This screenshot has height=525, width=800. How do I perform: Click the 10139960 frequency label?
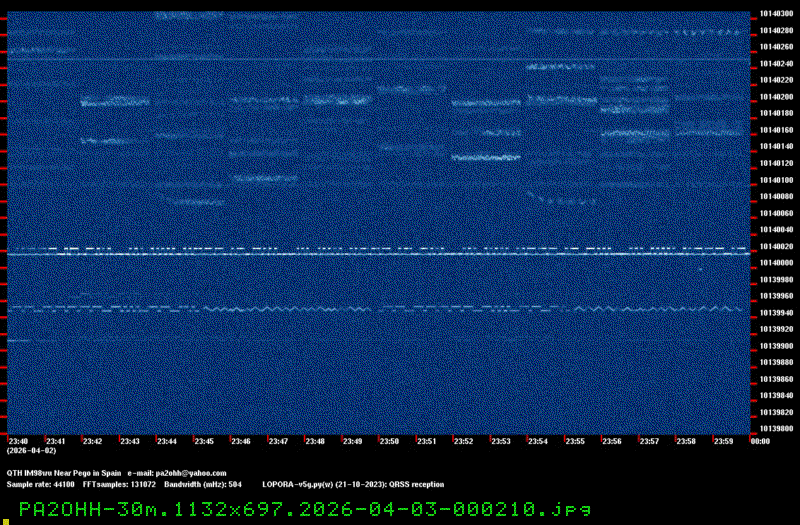tap(777, 296)
